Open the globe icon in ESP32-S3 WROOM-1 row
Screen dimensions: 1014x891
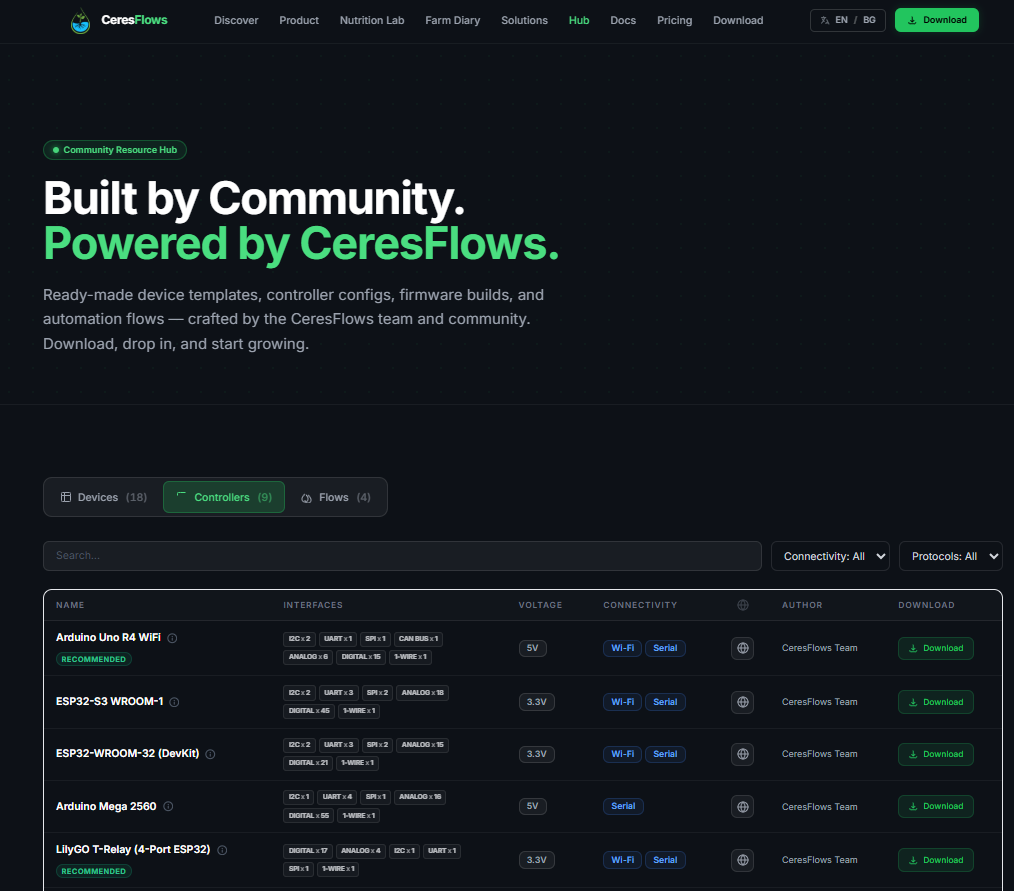pos(742,702)
